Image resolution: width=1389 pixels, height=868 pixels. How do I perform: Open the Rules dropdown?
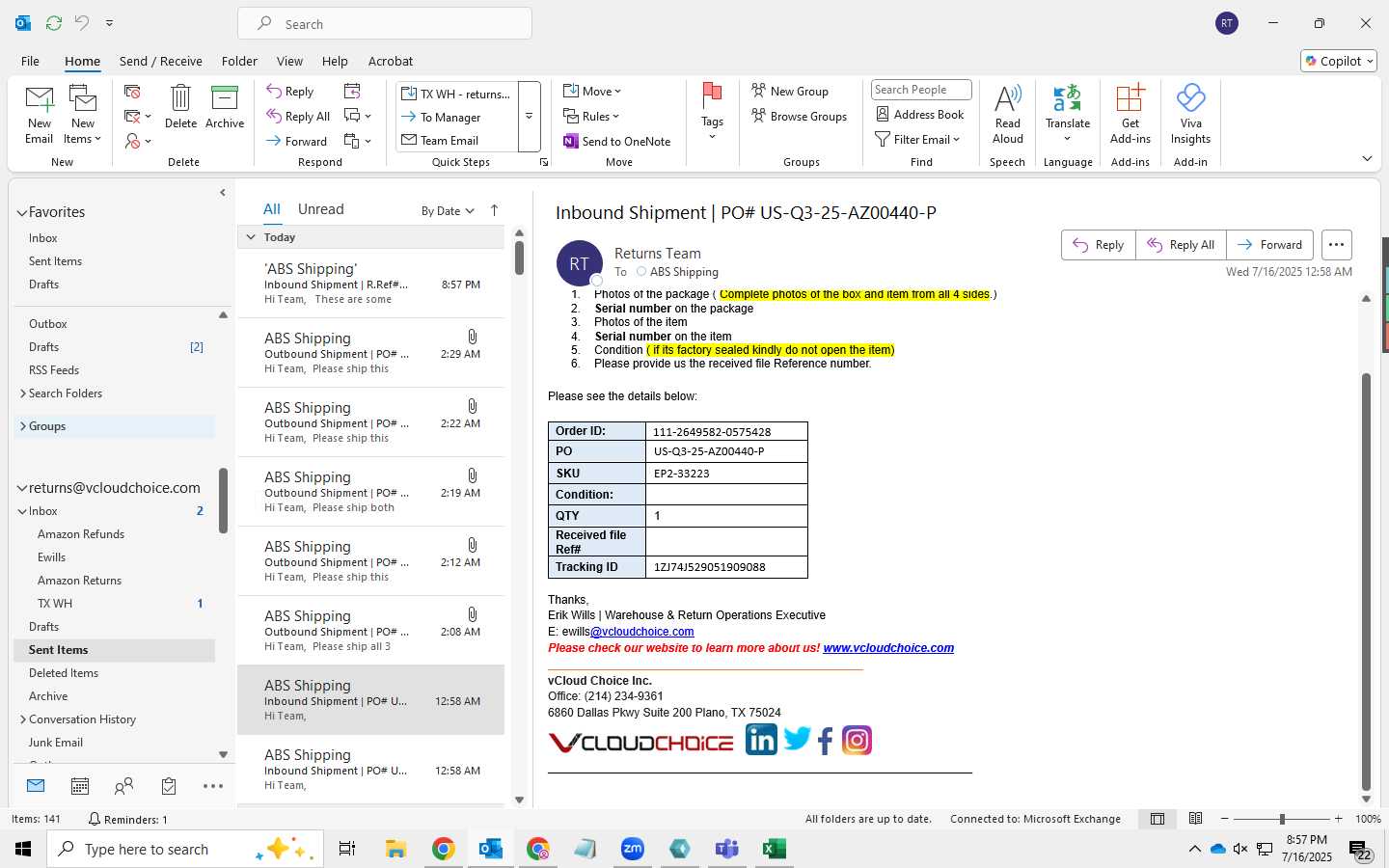point(591,116)
